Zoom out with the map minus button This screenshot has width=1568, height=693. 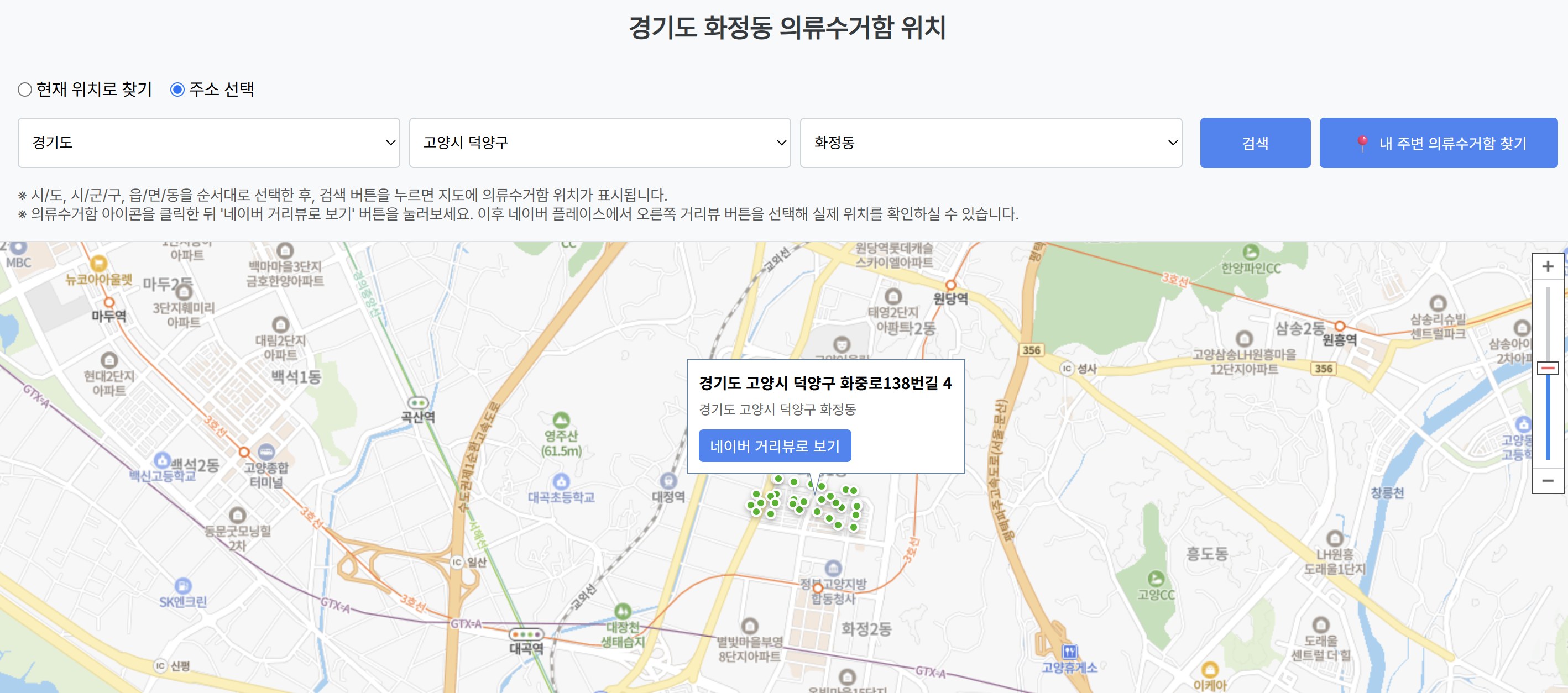pyautogui.click(x=1548, y=481)
